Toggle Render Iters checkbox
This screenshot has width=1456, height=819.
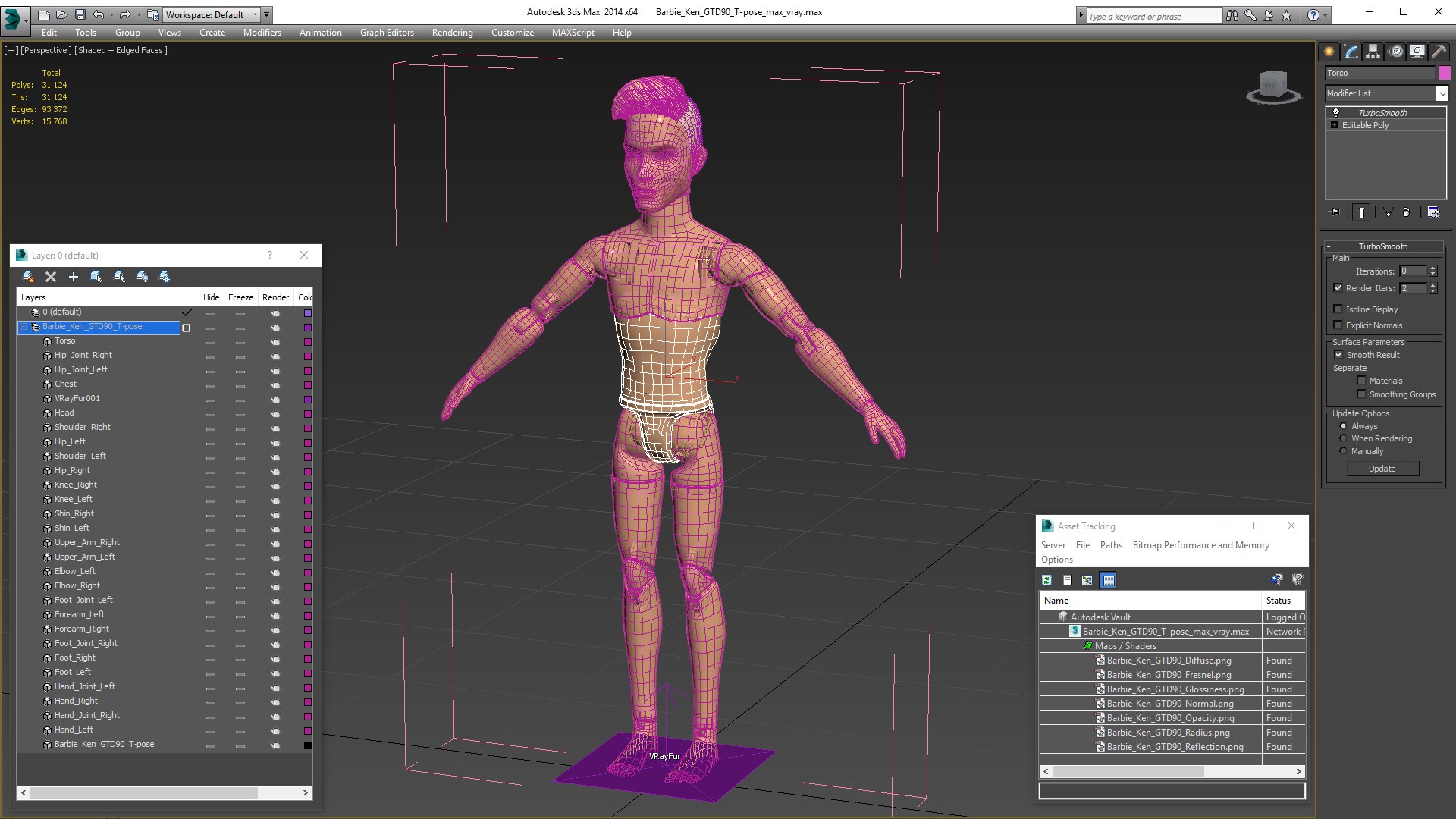[1338, 288]
